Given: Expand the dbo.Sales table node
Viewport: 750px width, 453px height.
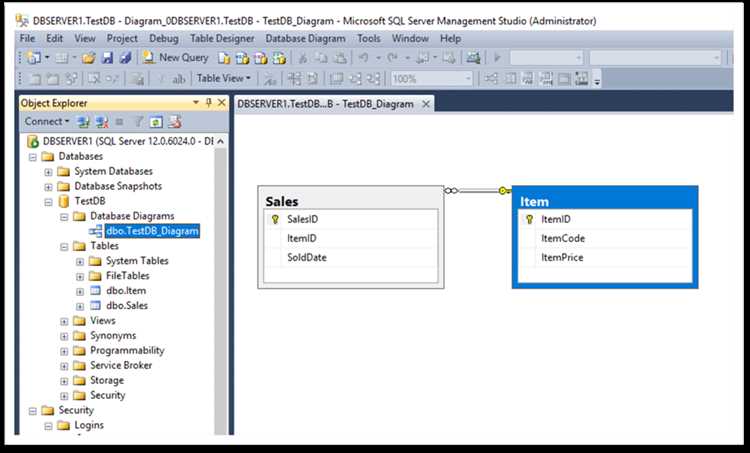Looking at the screenshot, I should 80,306.
